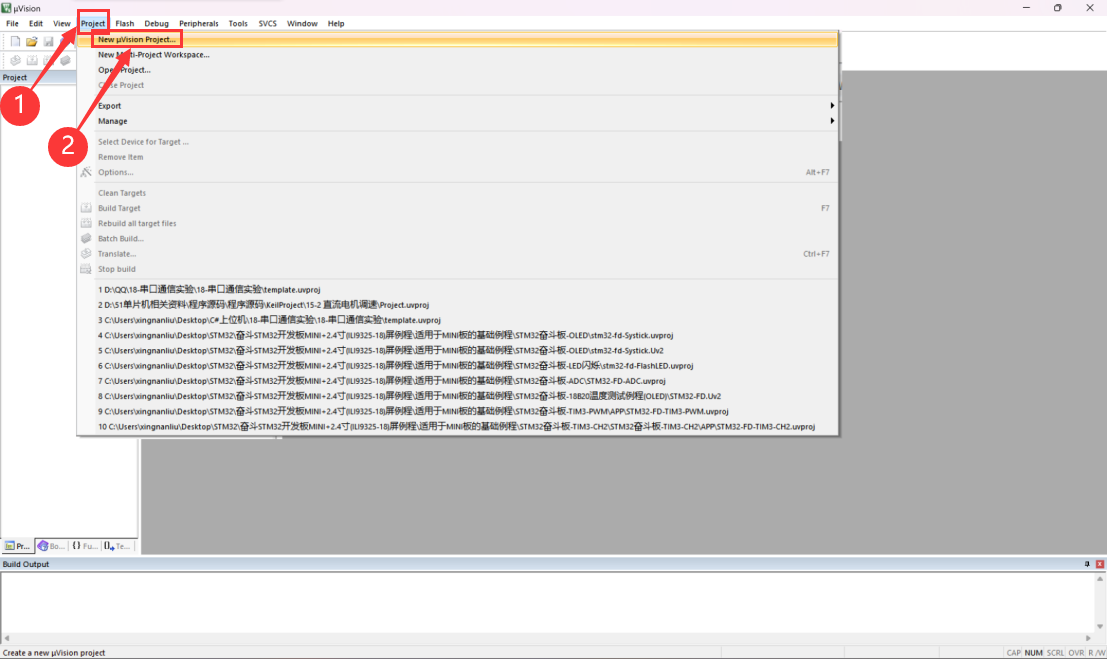Open recent project 4 stm32-fd-Systick.uvproj
1108x660 pixels.
457,336
